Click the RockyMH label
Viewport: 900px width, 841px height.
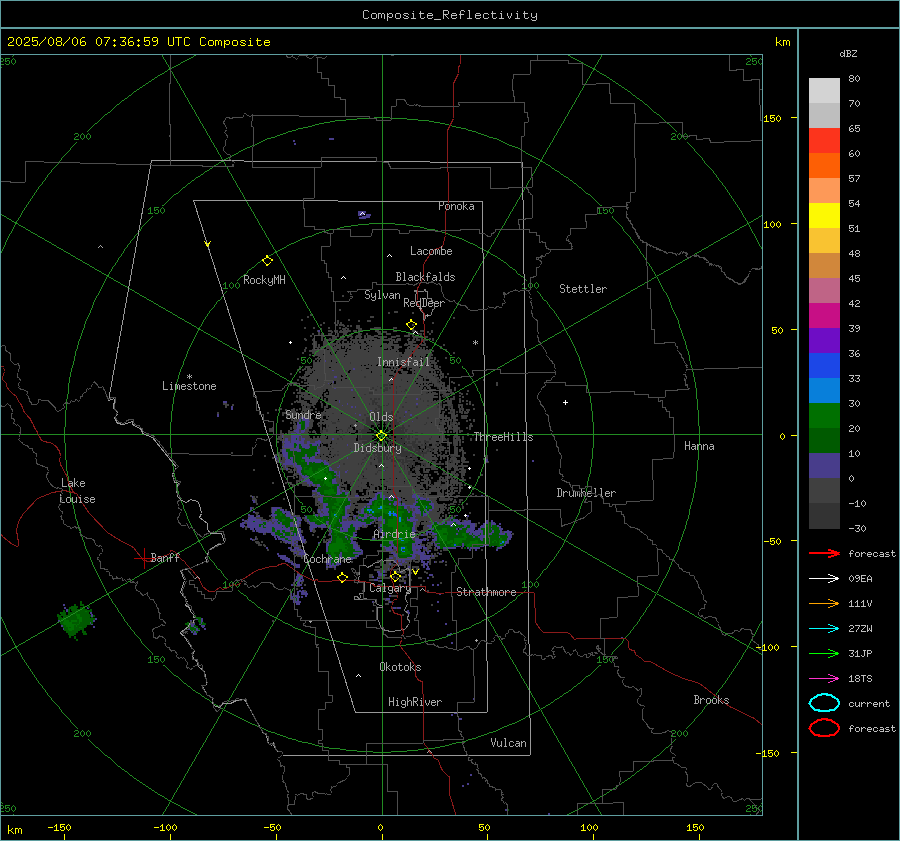(x=264, y=280)
